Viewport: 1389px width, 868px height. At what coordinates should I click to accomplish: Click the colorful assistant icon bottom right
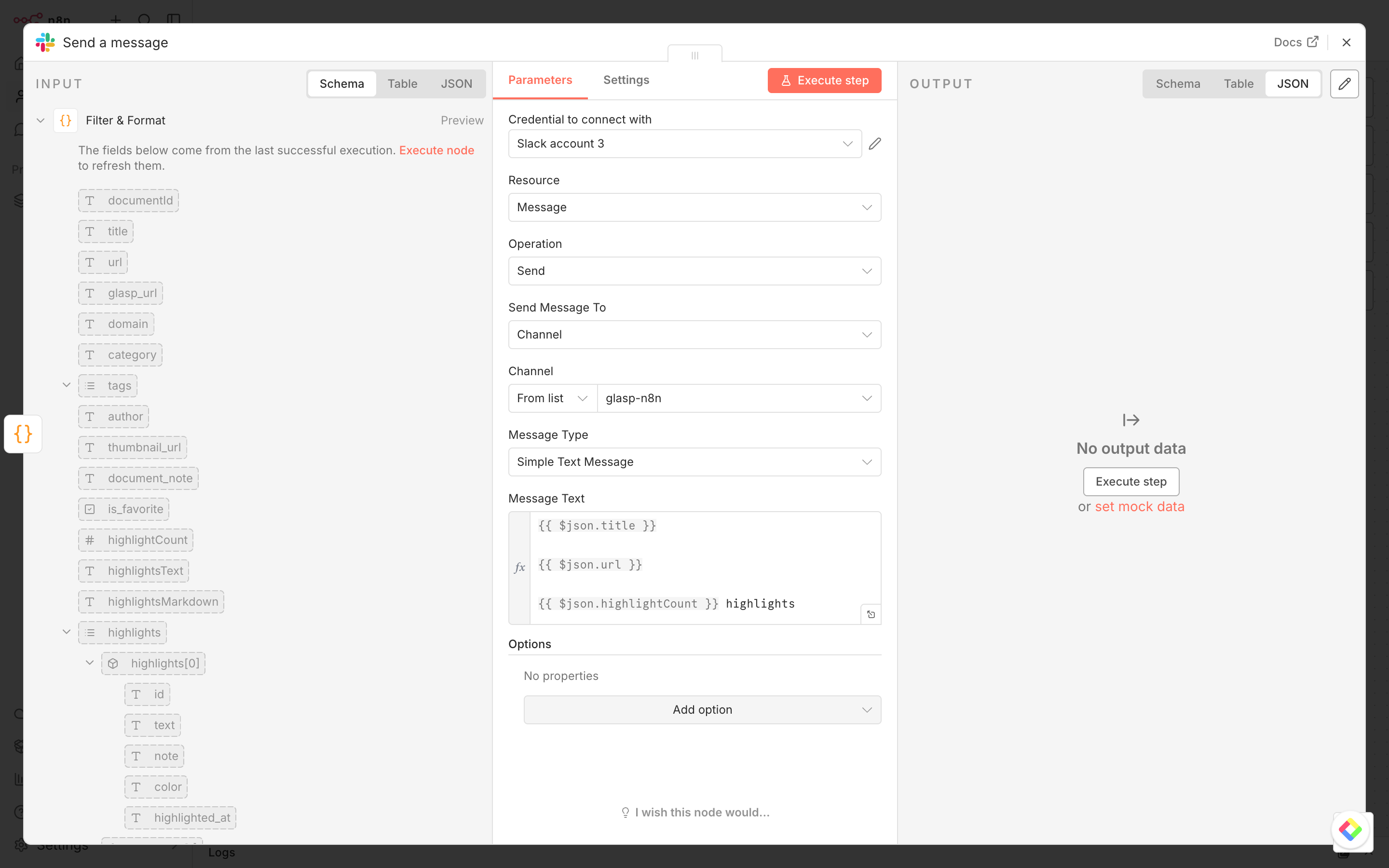pos(1349,829)
